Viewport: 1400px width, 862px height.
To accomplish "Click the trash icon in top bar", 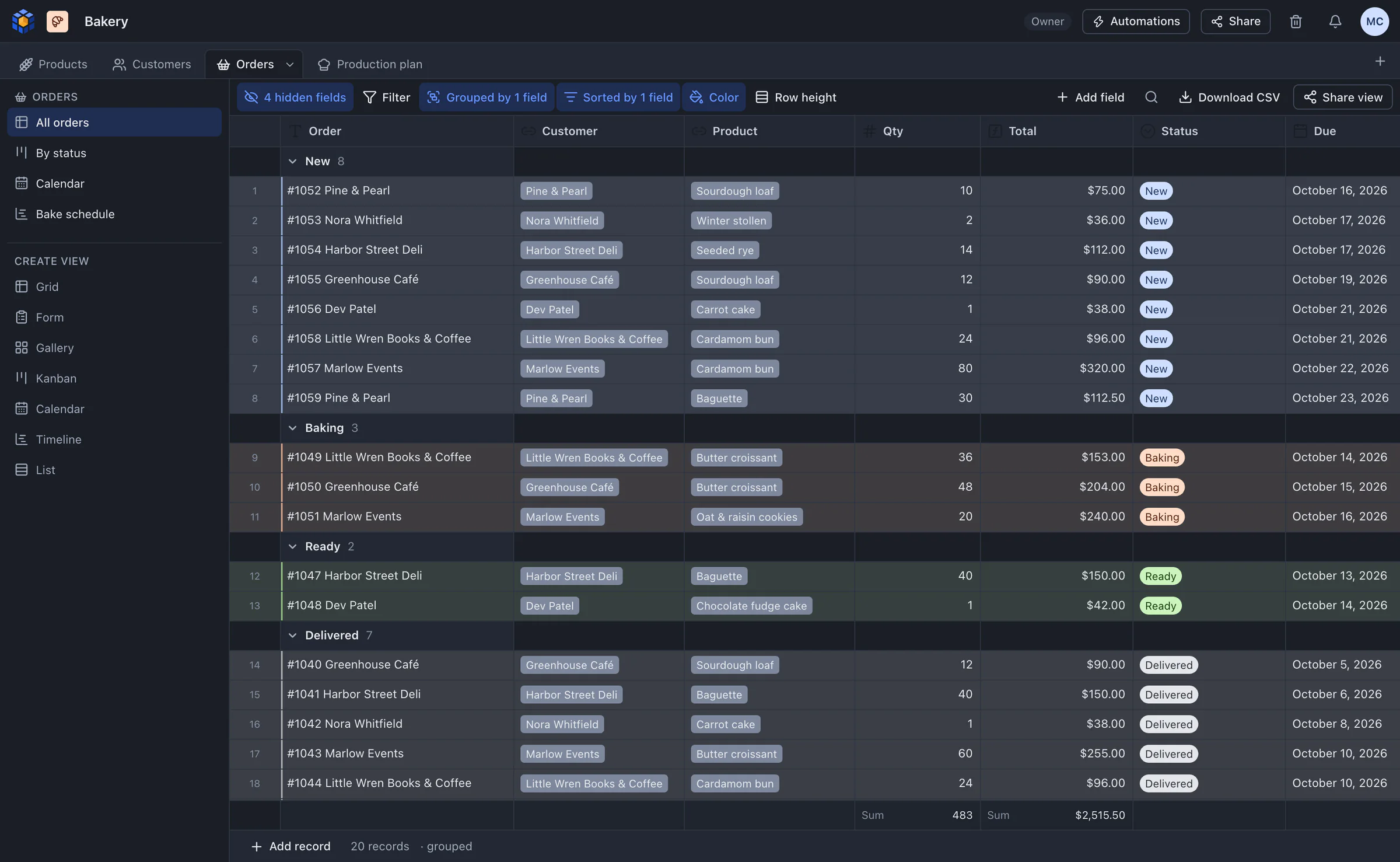I will [1296, 22].
